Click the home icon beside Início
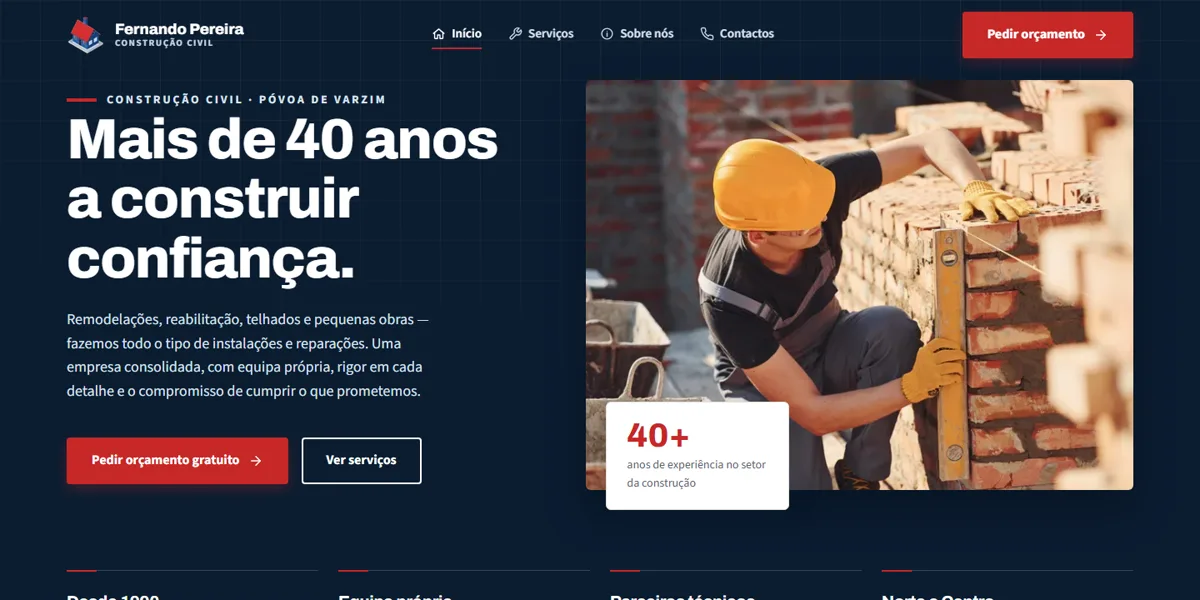Image resolution: width=1200 pixels, height=600 pixels. [x=438, y=34]
